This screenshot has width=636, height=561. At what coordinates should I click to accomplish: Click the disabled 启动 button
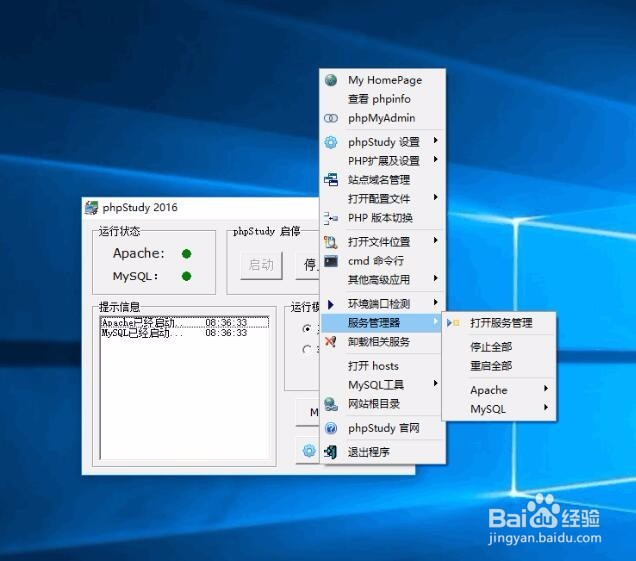(261, 265)
